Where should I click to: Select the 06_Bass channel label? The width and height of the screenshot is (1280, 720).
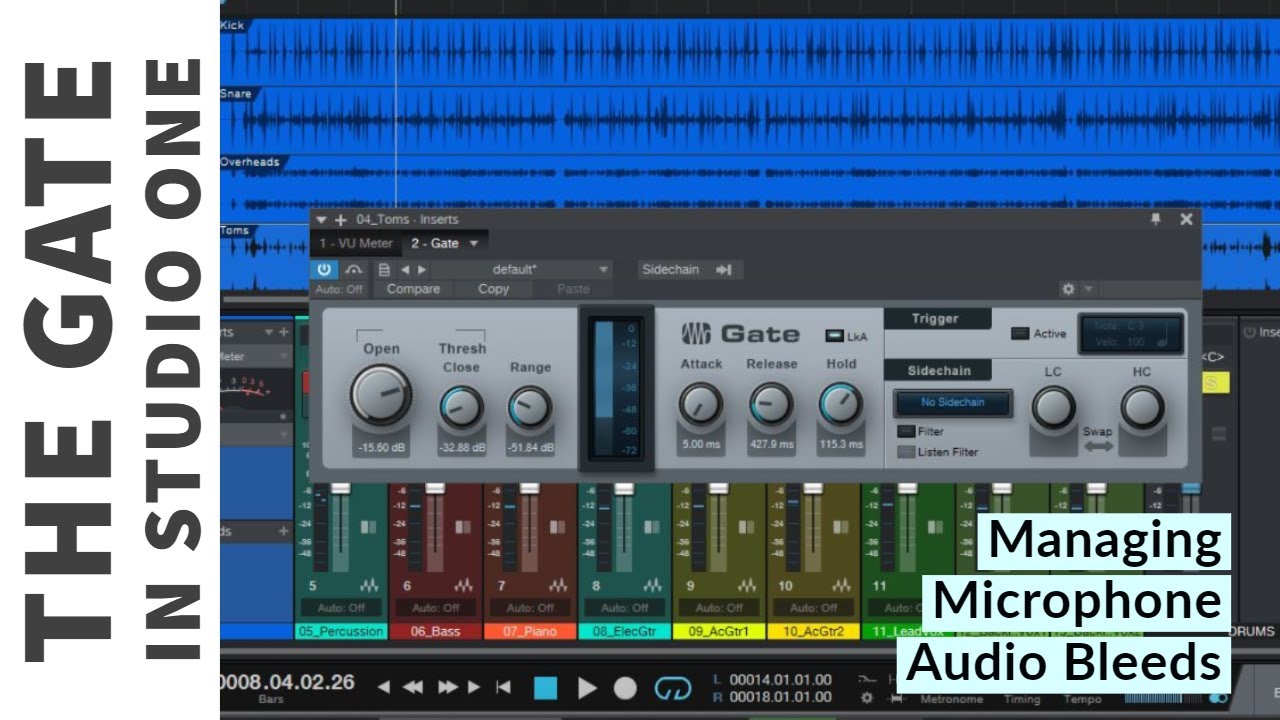434,631
